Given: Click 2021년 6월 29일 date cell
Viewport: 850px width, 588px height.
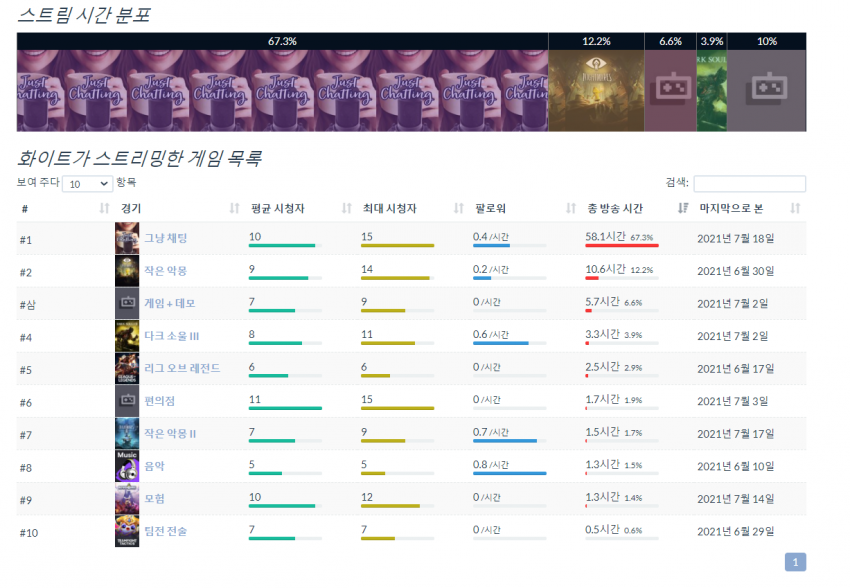Looking at the screenshot, I should click(736, 531).
